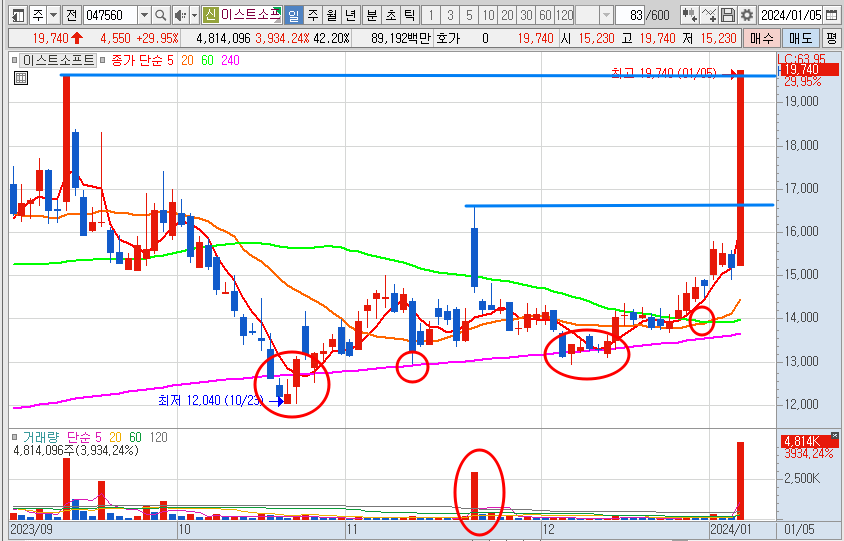This screenshot has width=844, height=541.
Task: Expand the stock code history dropdown
Action: (x=144, y=15)
